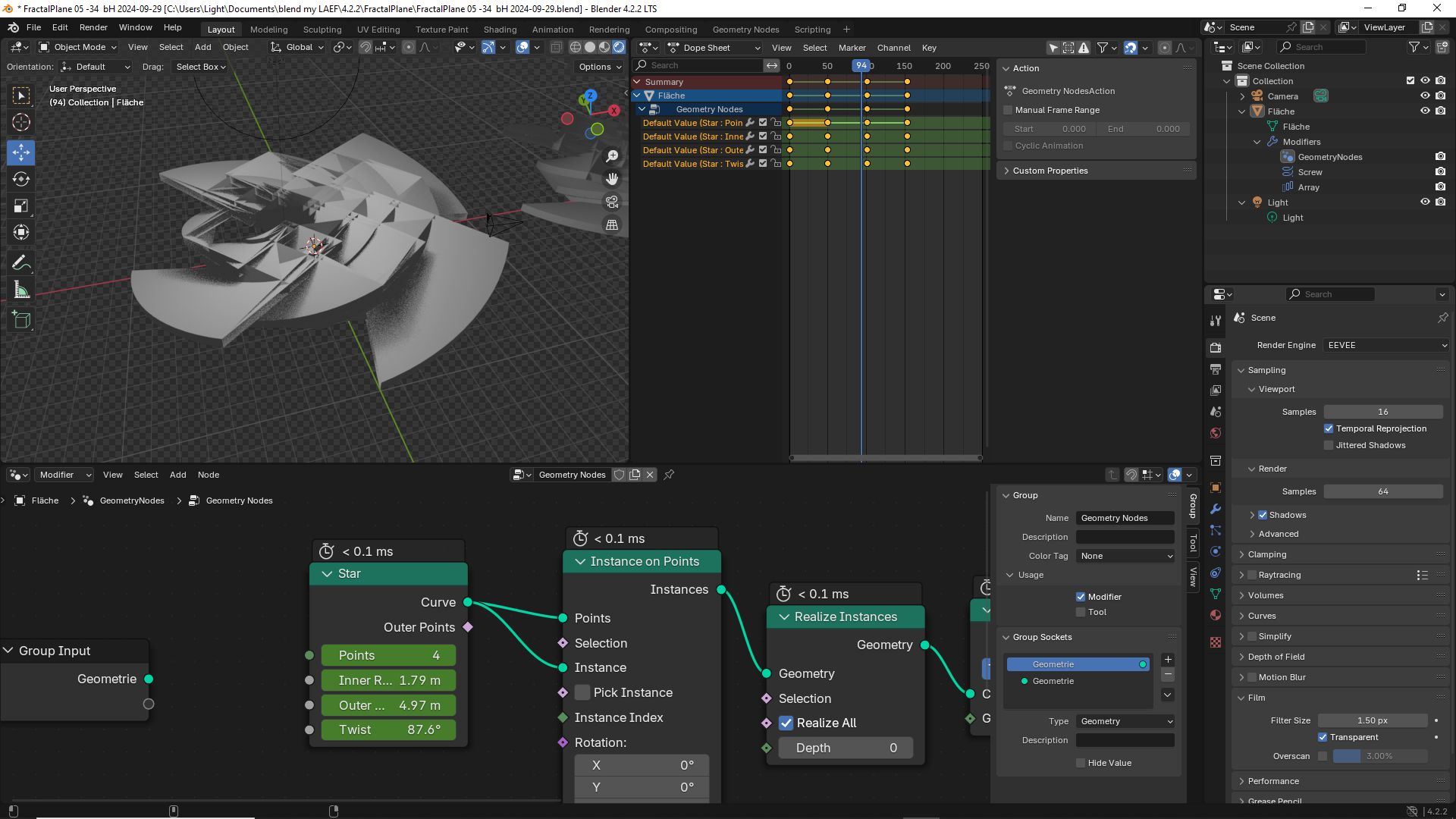Viewport: 1456px width, 819px height.
Task: Pin the Geometry Nodes tree
Action: [x=669, y=475]
